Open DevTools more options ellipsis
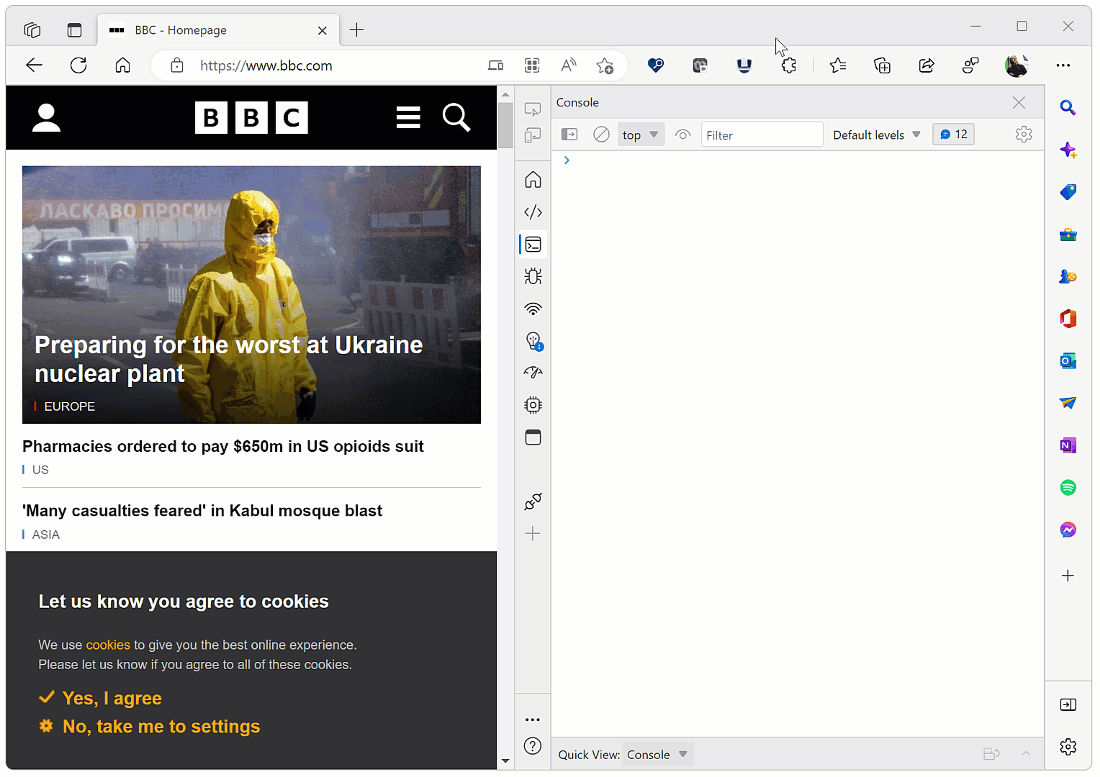 click(532, 719)
